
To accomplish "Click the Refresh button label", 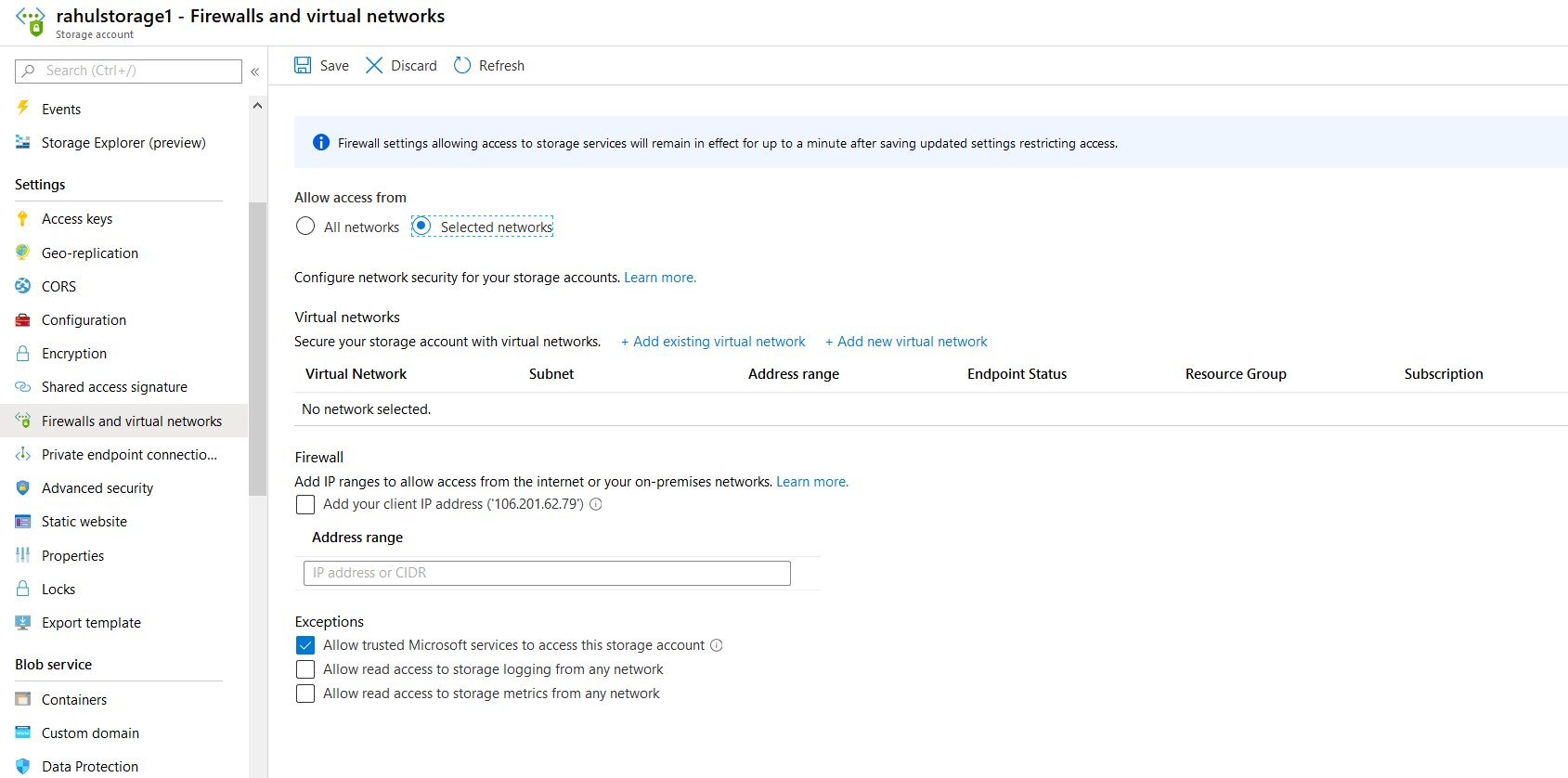I will tap(501, 66).
